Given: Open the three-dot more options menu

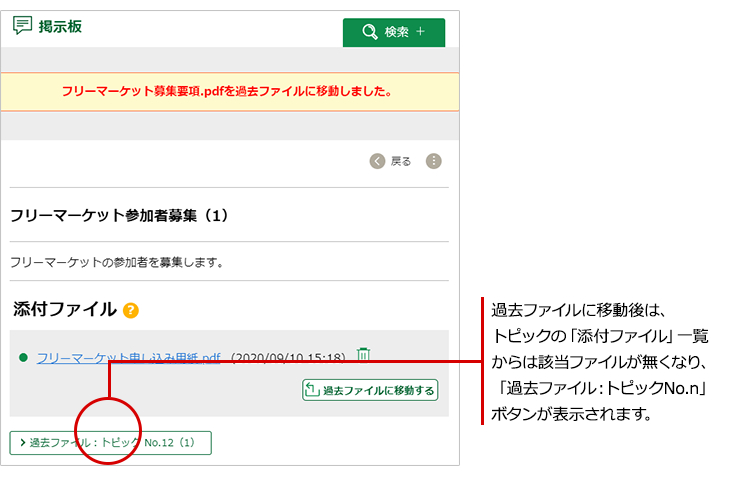Looking at the screenshot, I should (x=433, y=161).
